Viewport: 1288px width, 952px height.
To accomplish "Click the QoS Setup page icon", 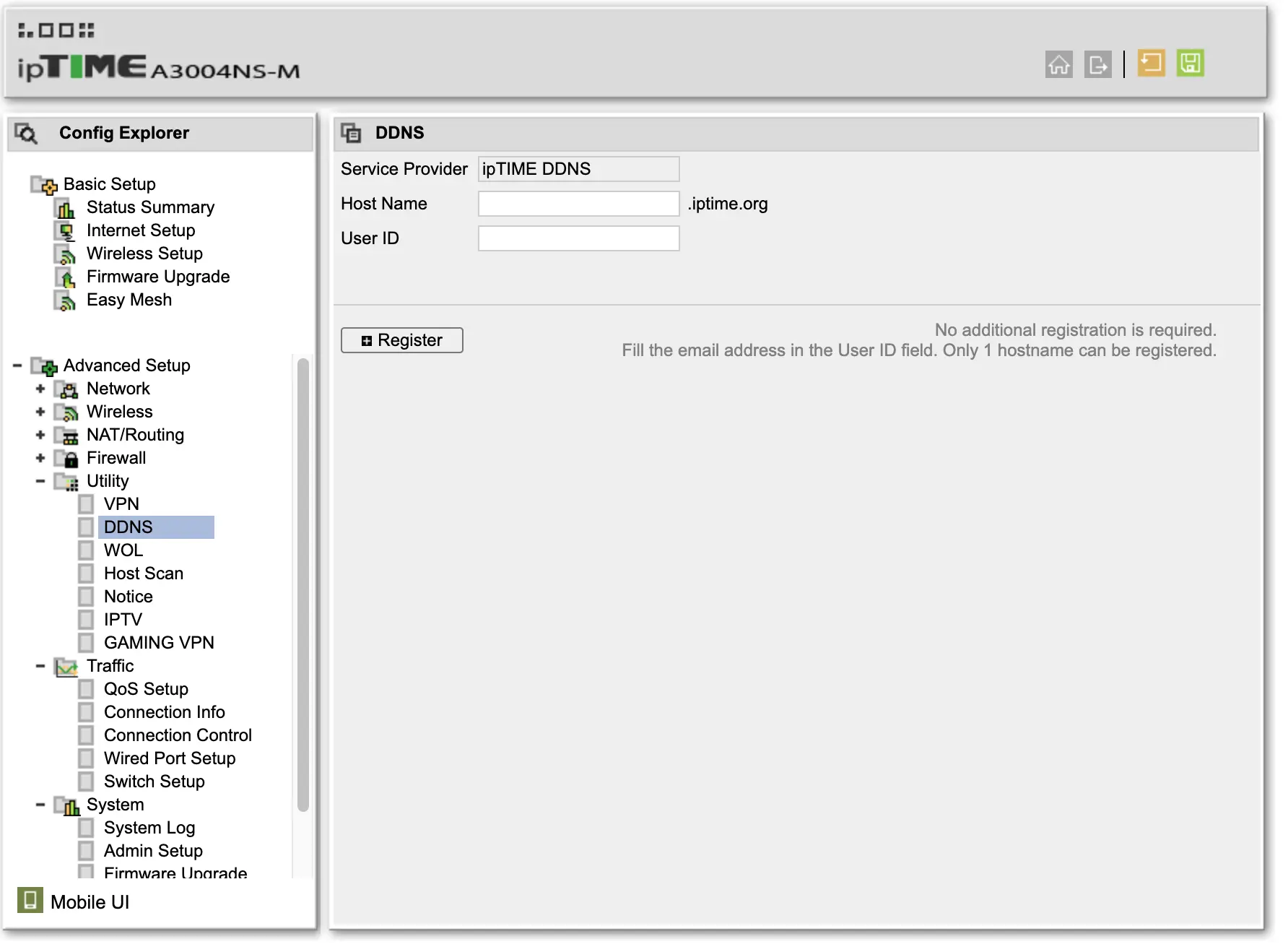I will (86, 689).
